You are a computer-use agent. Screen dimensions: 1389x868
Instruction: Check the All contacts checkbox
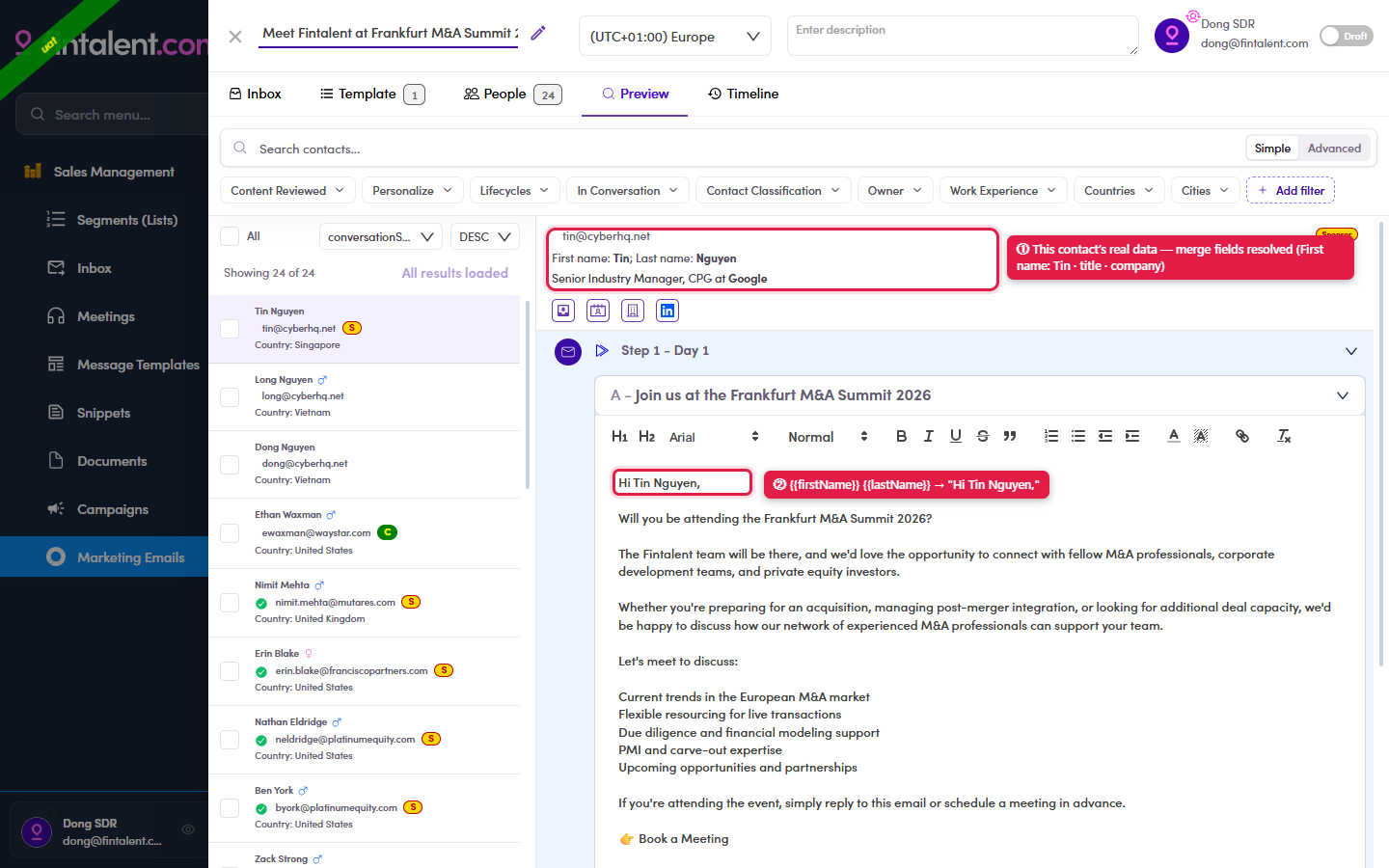[x=230, y=236]
